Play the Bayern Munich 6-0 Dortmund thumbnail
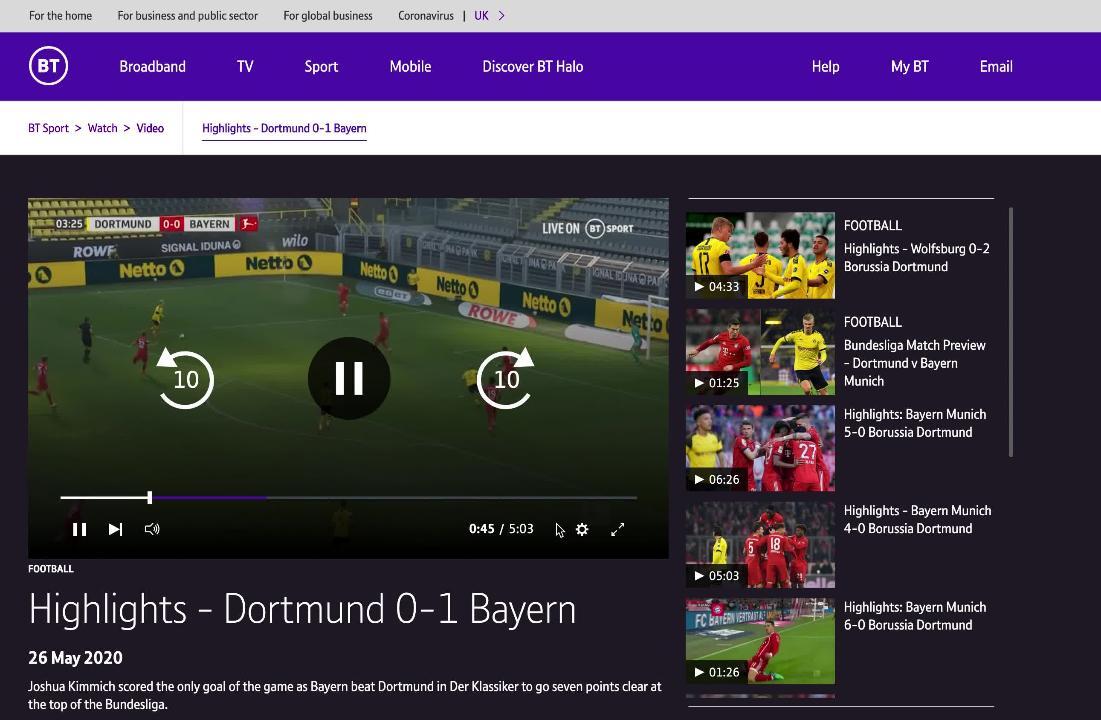Image resolution: width=1101 pixels, height=720 pixels. 760,641
